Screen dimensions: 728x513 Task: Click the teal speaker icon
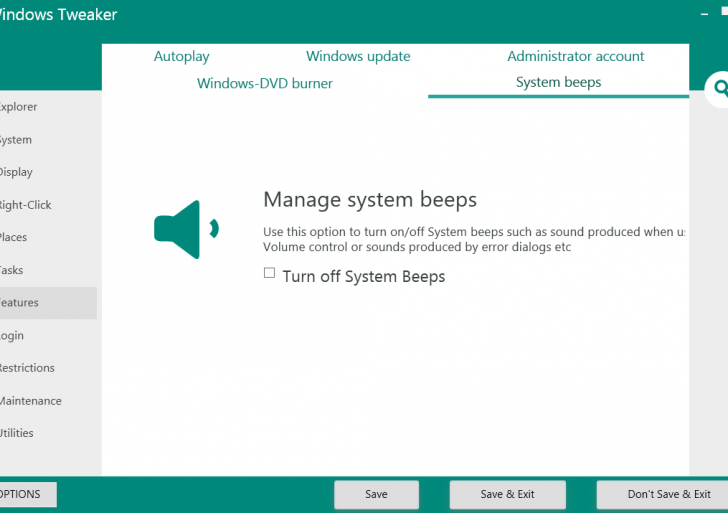185,229
